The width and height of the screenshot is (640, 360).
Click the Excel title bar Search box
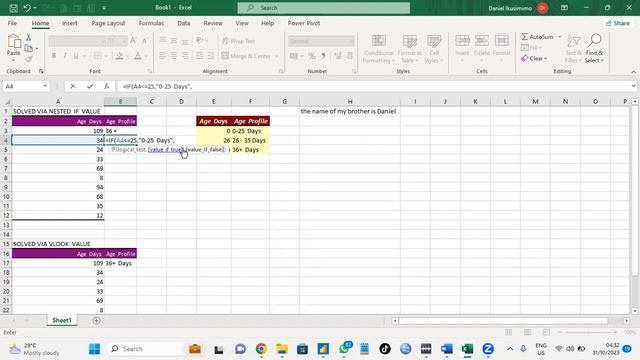coord(324,8)
